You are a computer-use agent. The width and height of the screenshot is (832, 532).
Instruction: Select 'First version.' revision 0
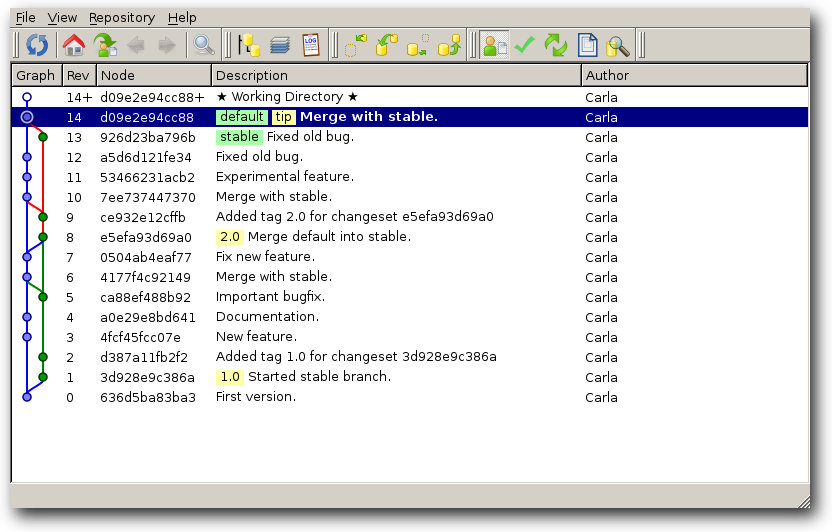(x=410, y=397)
